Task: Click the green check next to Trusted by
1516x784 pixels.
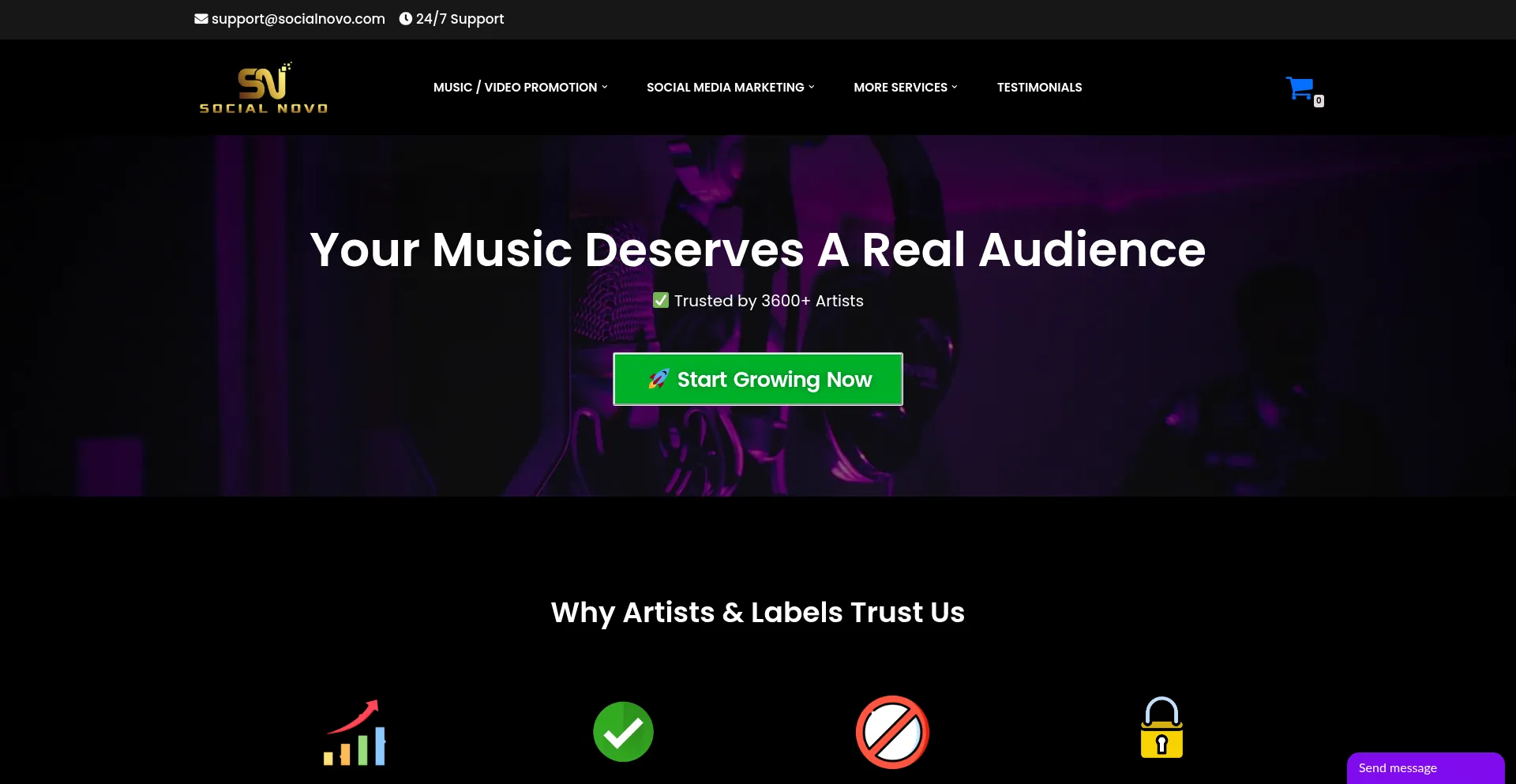Action: (661, 301)
